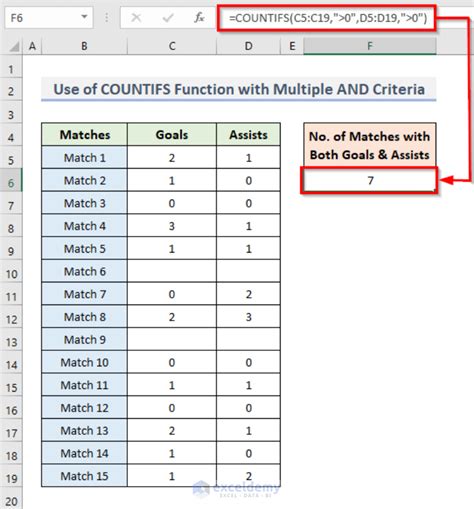Image resolution: width=474 pixels, height=509 pixels.
Task: Click 'No. of Matches with Both Goals & Assists' cell
Action: 370,145
